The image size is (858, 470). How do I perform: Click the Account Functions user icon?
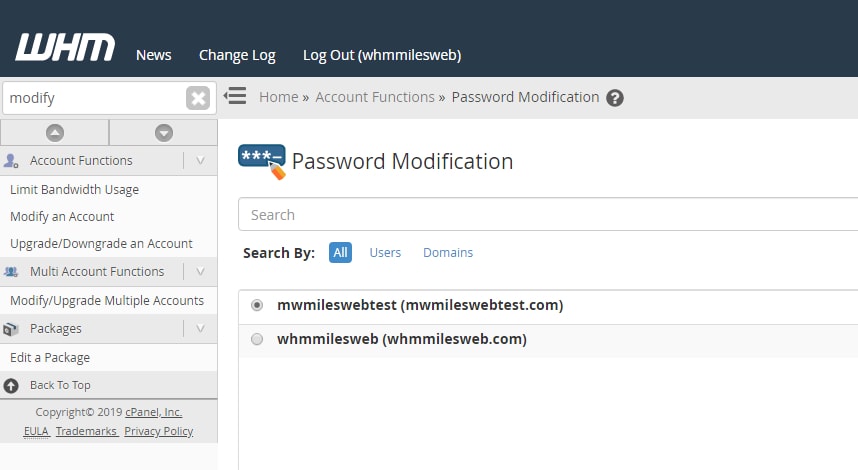11,161
